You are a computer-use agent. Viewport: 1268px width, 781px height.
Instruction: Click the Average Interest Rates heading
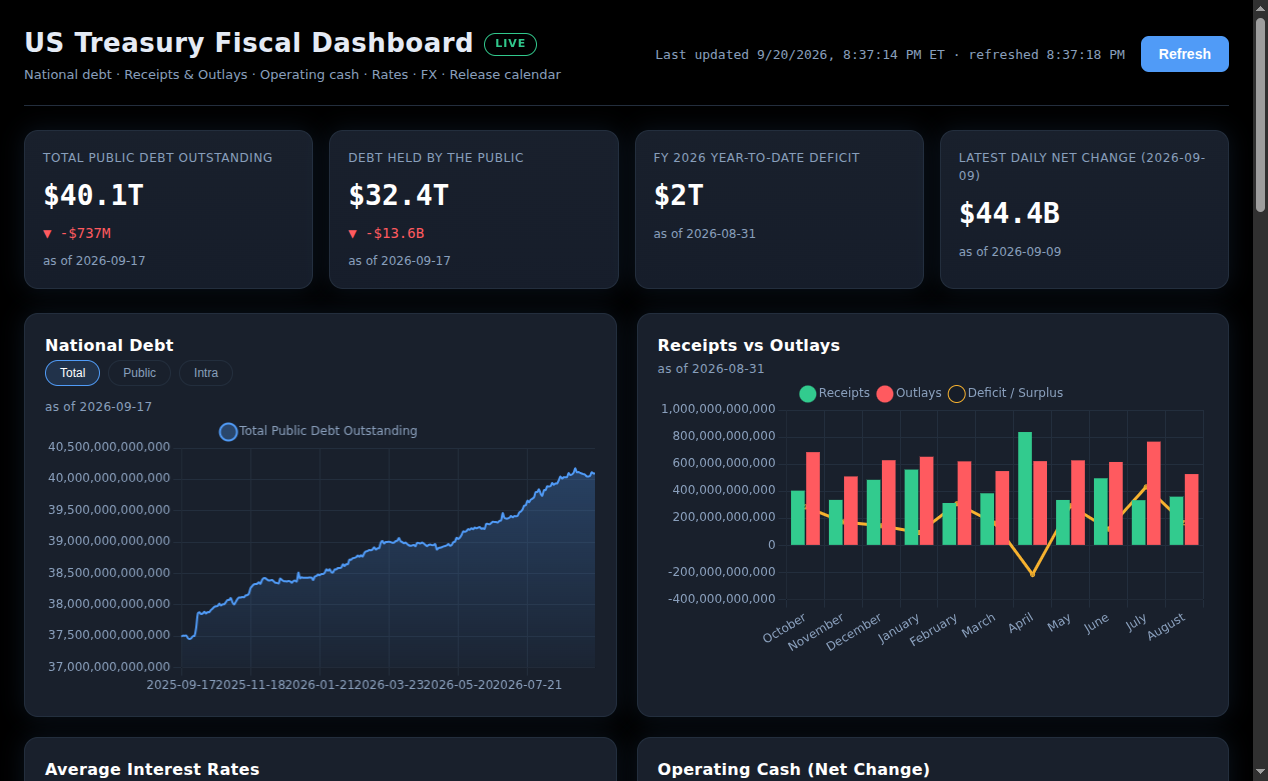tap(152, 769)
